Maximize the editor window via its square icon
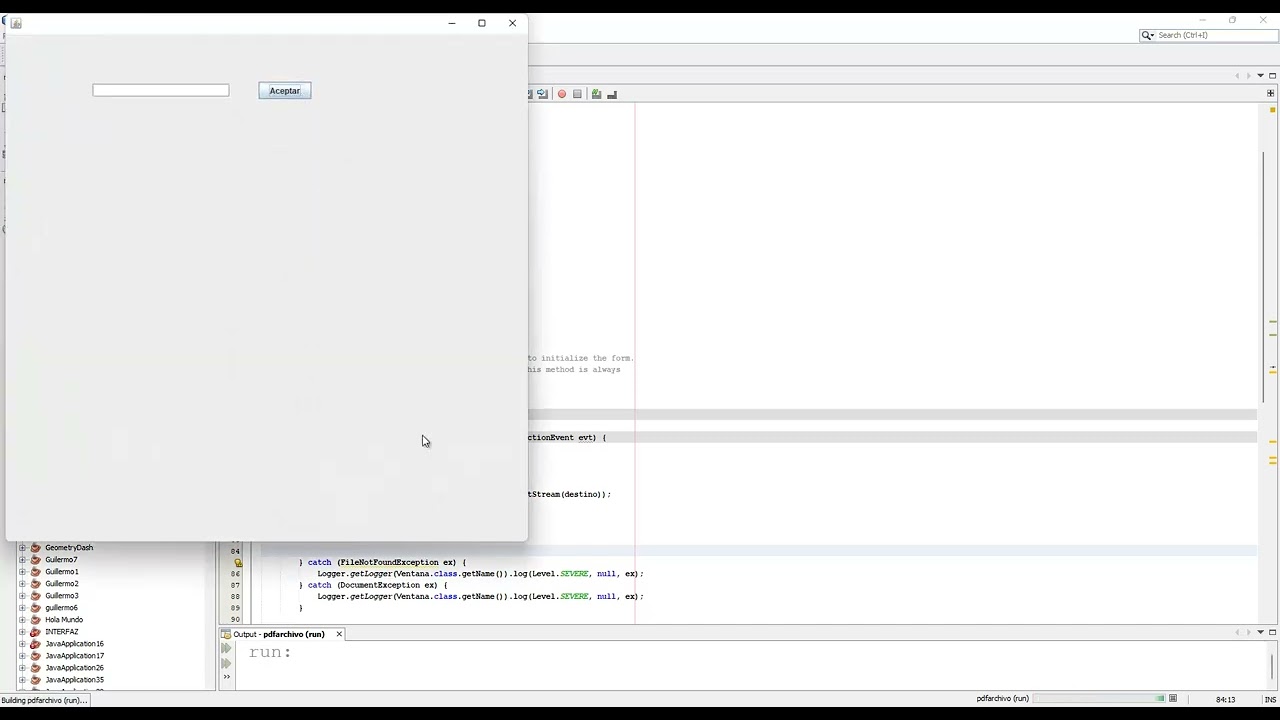 click(x=1272, y=76)
